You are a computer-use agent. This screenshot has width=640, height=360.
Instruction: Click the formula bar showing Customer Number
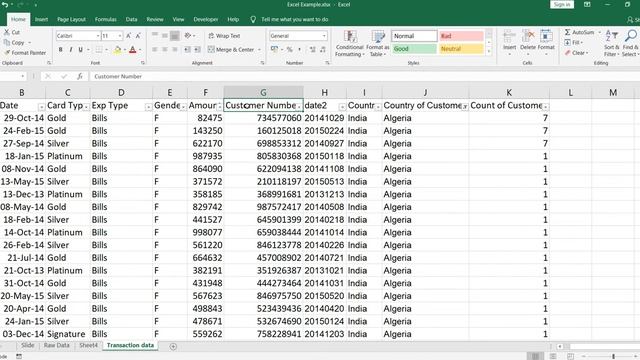coord(363,76)
